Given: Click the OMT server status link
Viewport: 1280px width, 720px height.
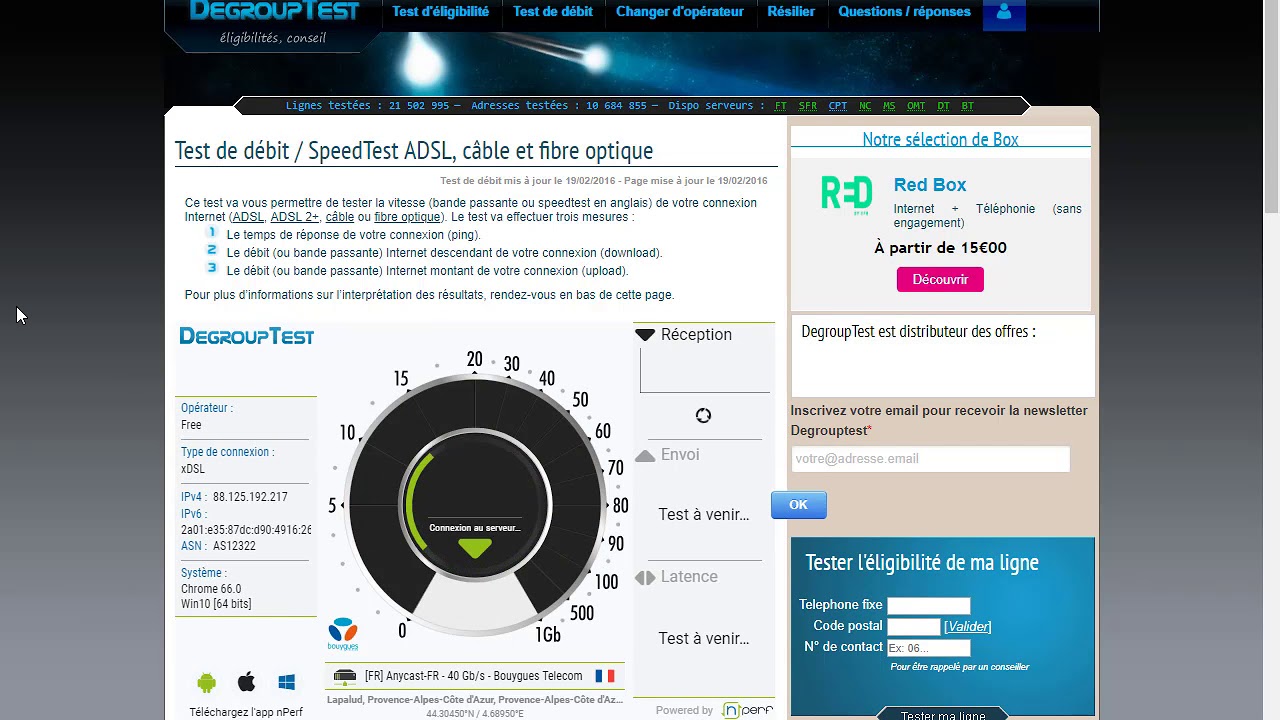Looking at the screenshot, I should pyautogui.click(x=916, y=106).
